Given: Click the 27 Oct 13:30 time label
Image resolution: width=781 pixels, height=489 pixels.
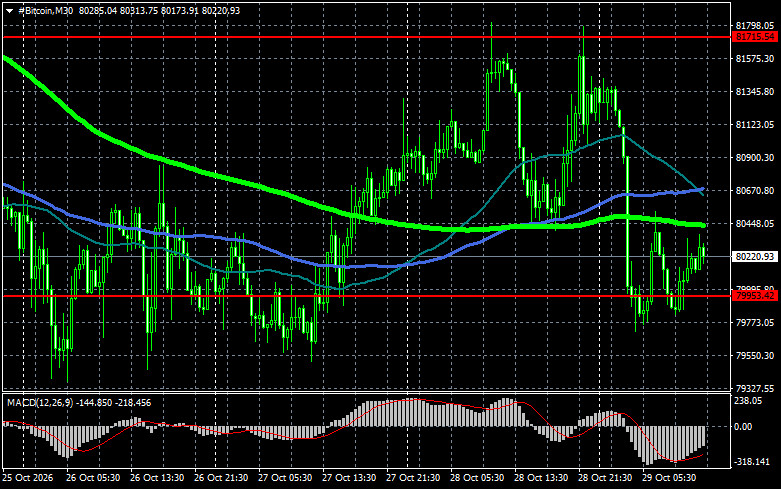Looking at the screenshot, I should point(349,478).
